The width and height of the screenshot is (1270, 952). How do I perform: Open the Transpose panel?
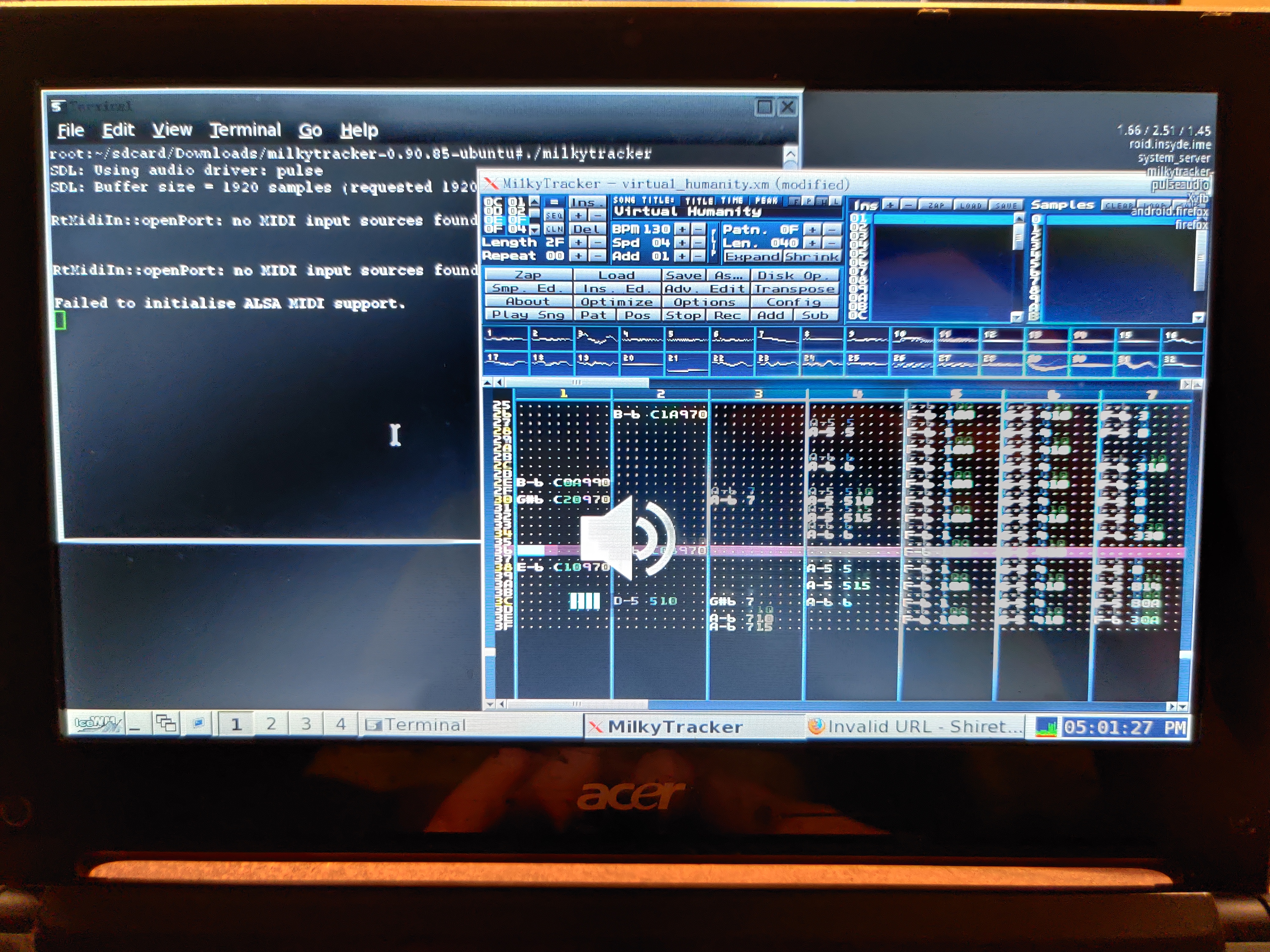(x=795, y=289)
